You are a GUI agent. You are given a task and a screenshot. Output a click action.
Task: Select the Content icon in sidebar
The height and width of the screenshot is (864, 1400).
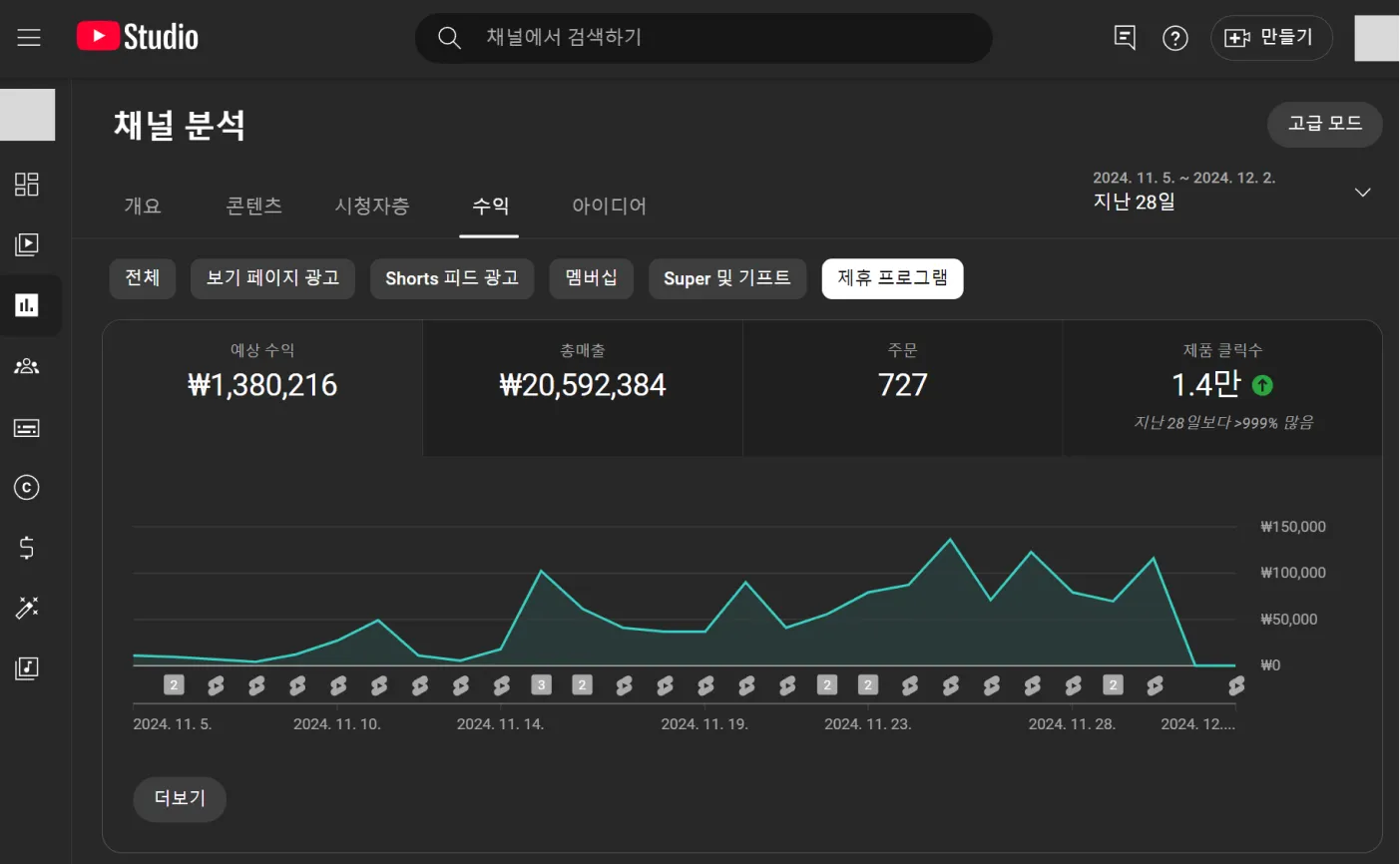[x=27, y=244]
